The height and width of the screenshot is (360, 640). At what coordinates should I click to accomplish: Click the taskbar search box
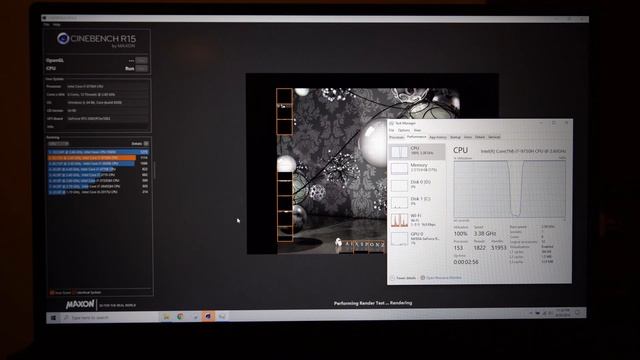[x=110, y=318]
